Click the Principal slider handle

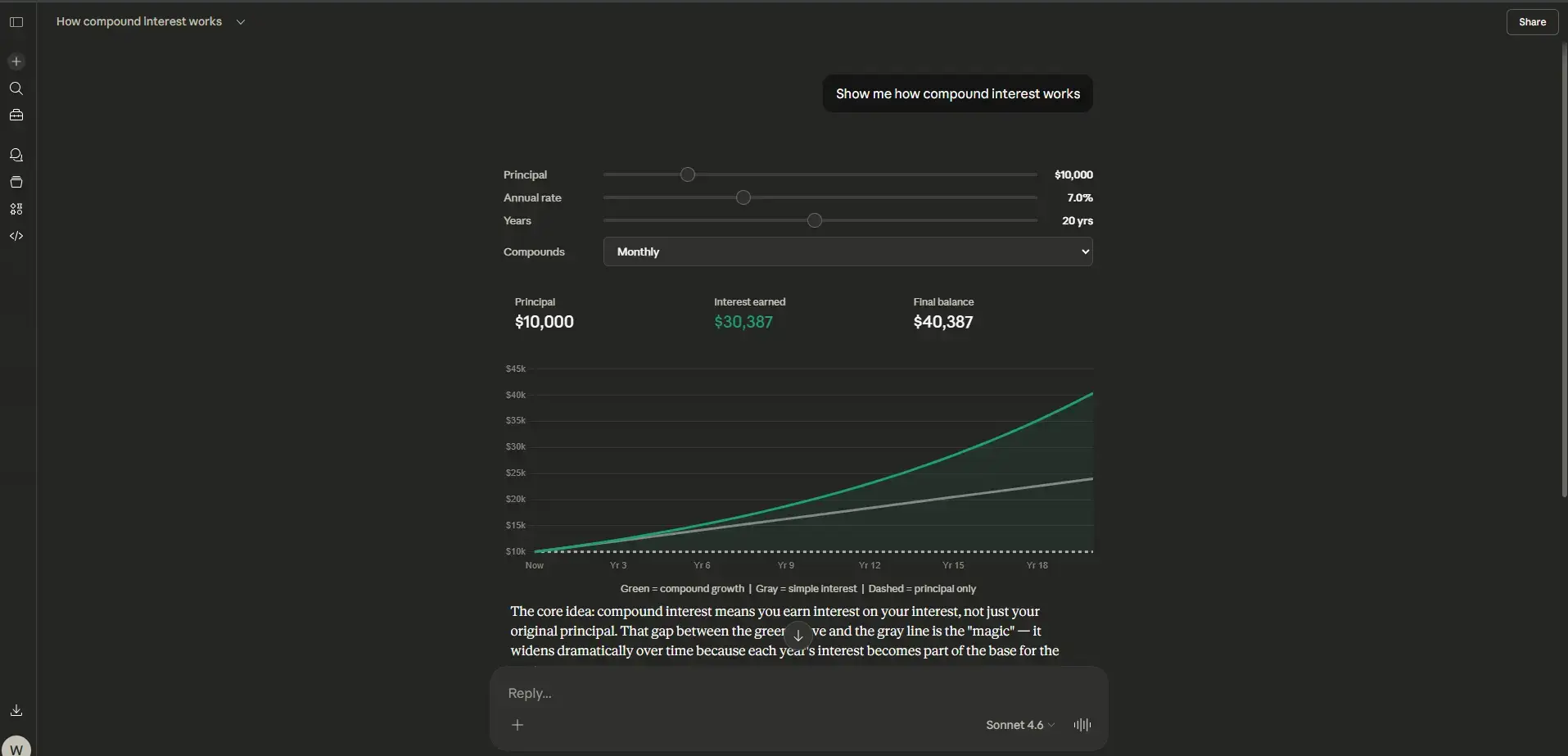688,174
